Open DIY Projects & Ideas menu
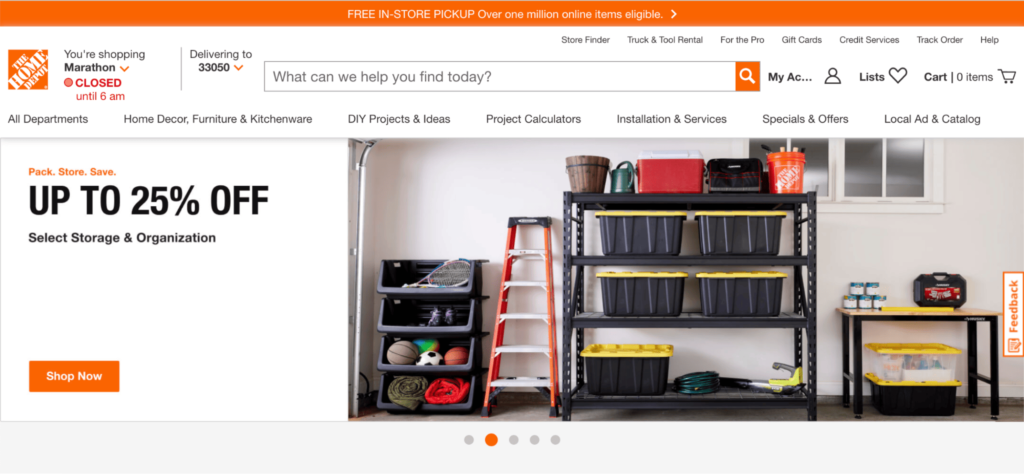1024x474 pixels. click(x=399, y=119)
